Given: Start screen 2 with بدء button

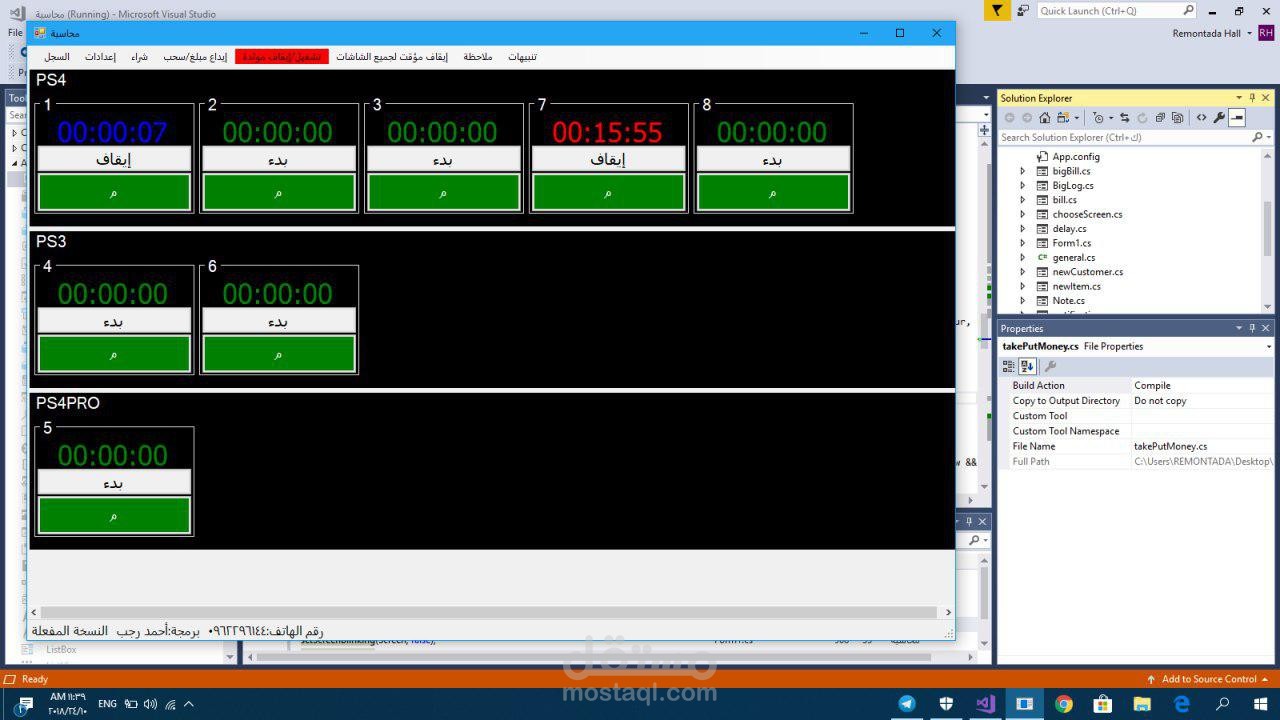Looking at the screenshot, I should click(x=279, y=158).
